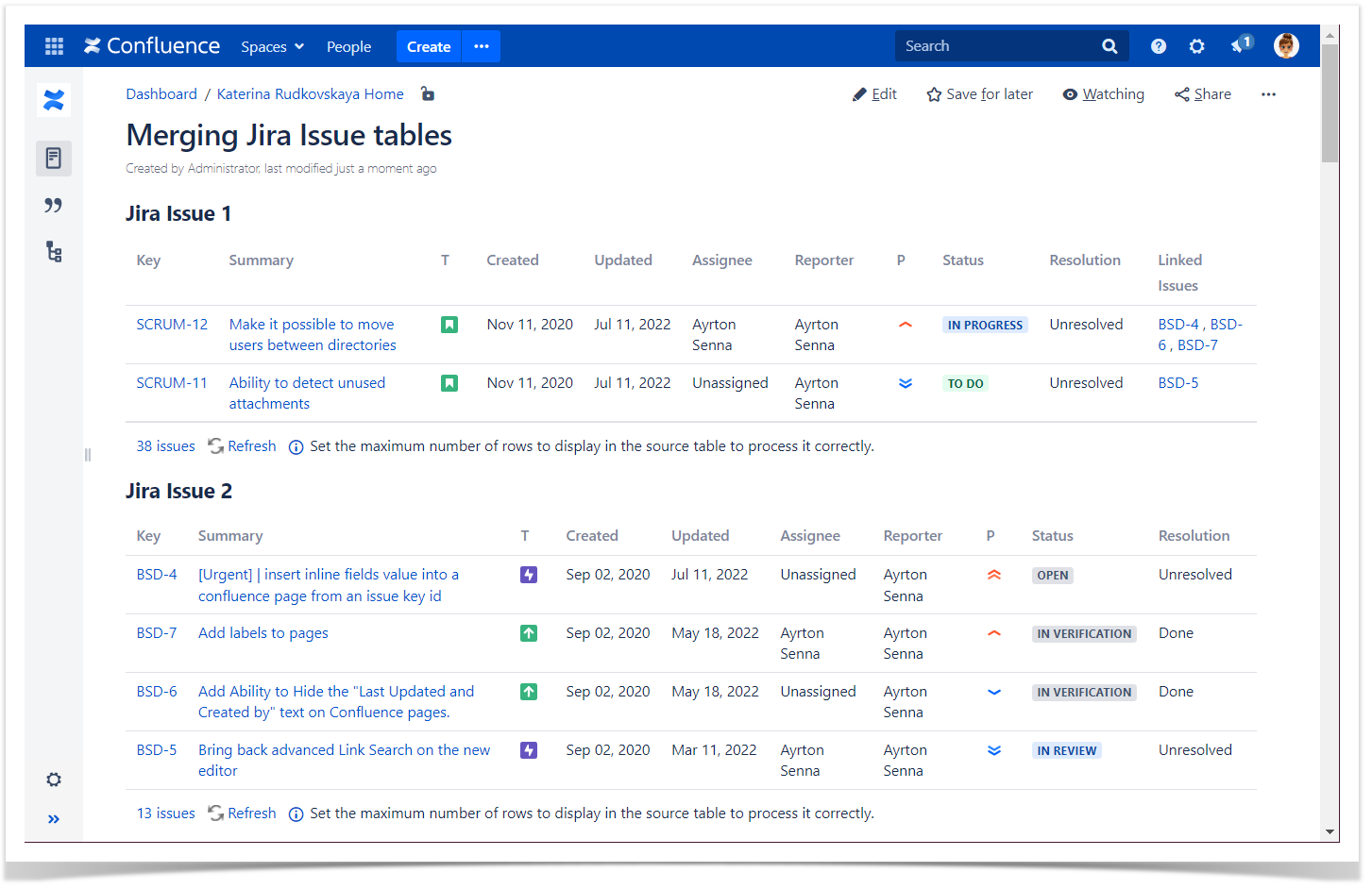Open the SCRUM-12 issue link
Viewport: 1372px width, 889px height.
pyautogui.click(x=172, y=325)
